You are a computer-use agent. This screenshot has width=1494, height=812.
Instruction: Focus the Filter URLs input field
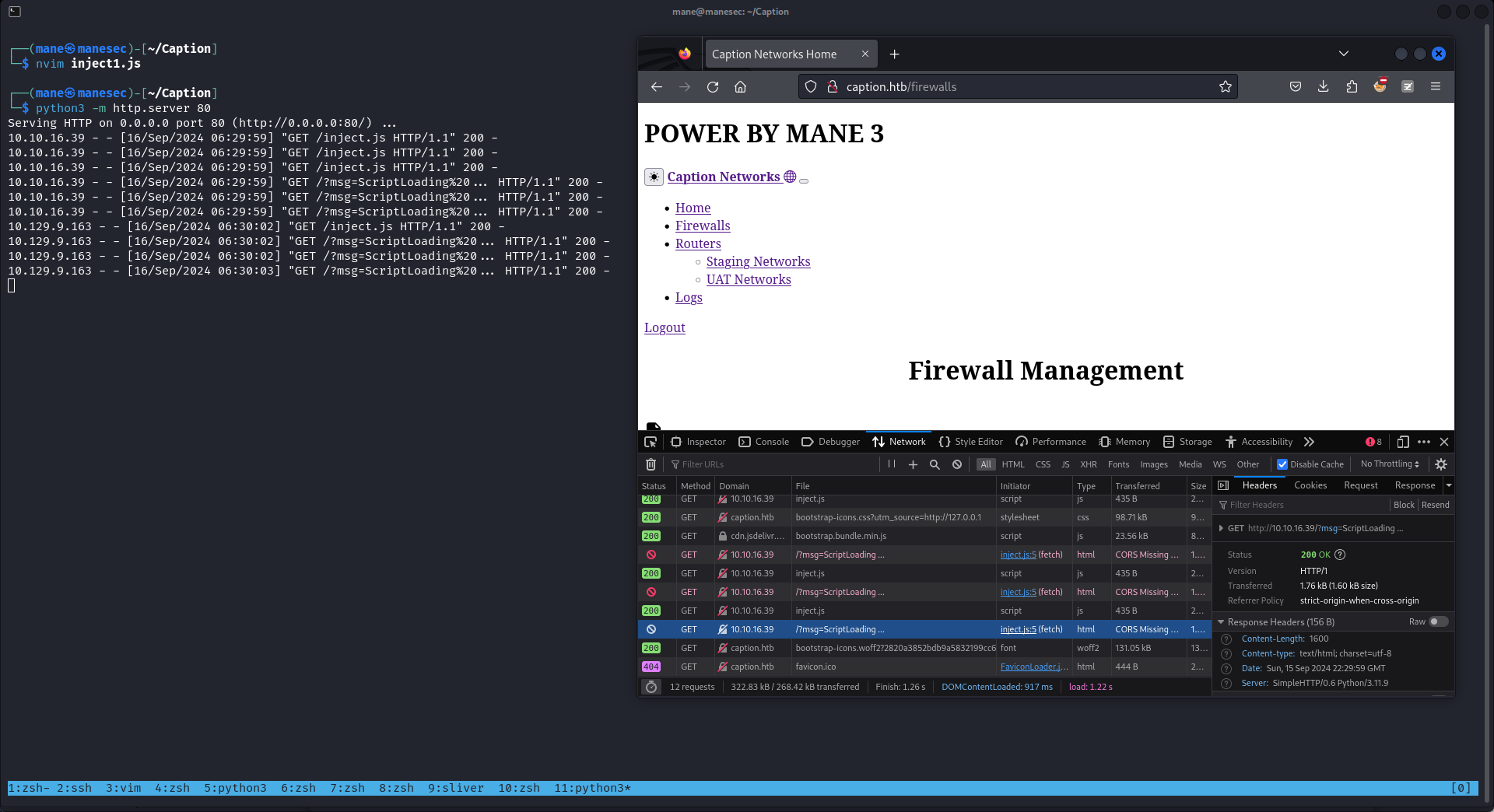[774, 464]
